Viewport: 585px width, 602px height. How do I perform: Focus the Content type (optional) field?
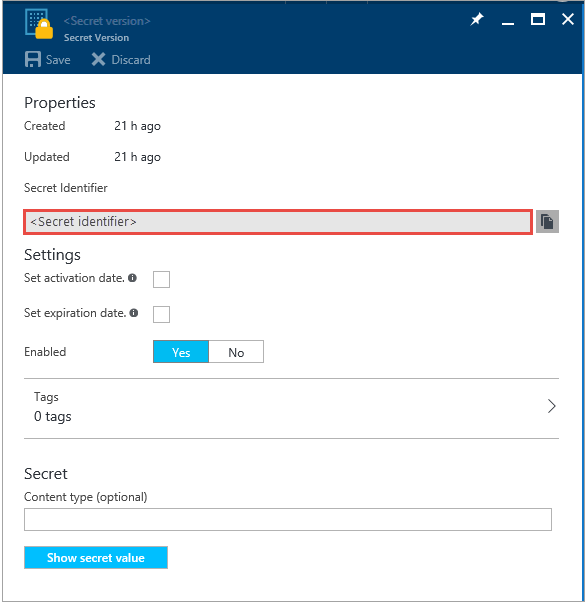click(x=288, y=519)
